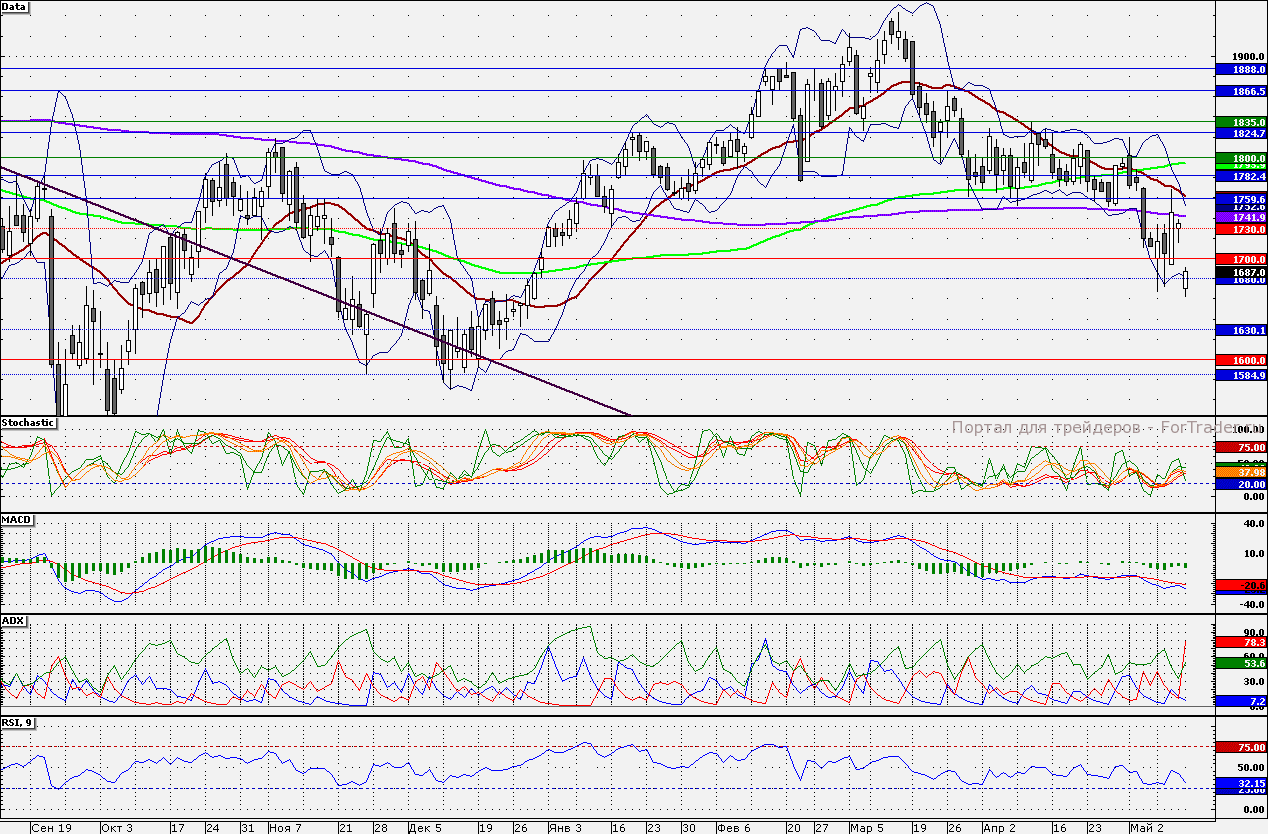Click the red 1600.0 price tag
Image resolution: width=1268 pixels, height=834 pixels.
click(x=1241, y=360)
